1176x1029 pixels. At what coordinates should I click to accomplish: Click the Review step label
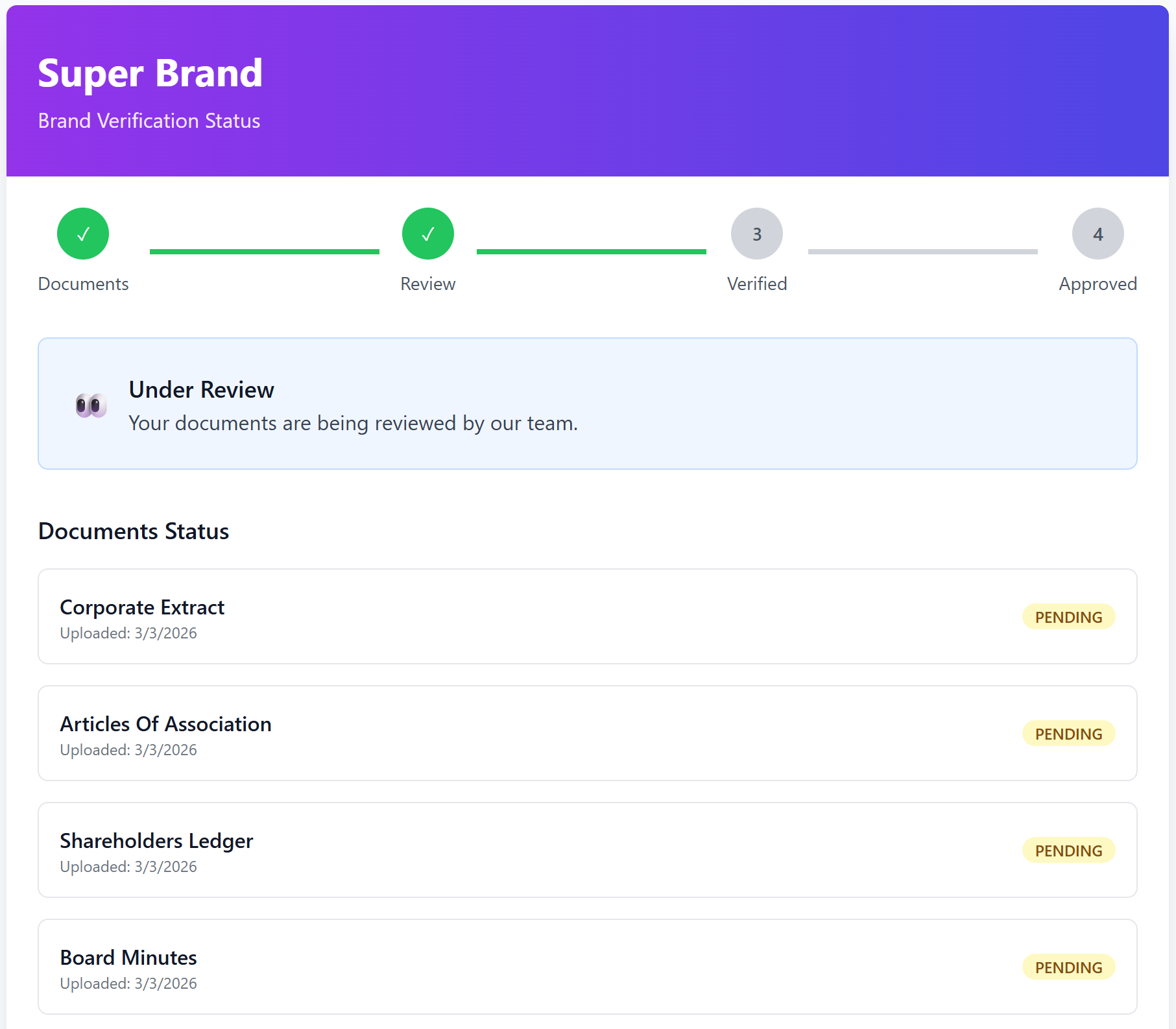428,284
